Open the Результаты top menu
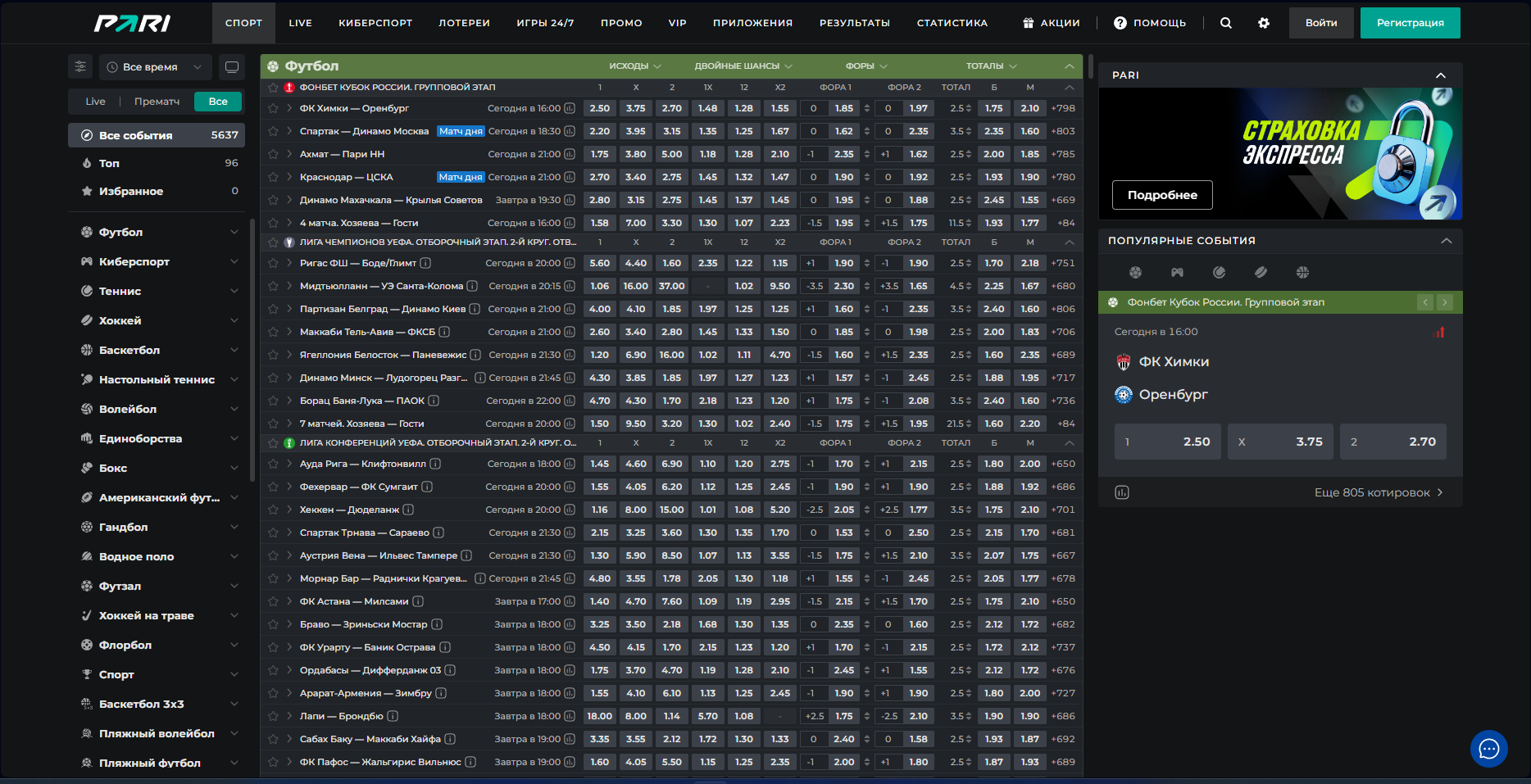The image size is (1531, 784). (854, 23)
